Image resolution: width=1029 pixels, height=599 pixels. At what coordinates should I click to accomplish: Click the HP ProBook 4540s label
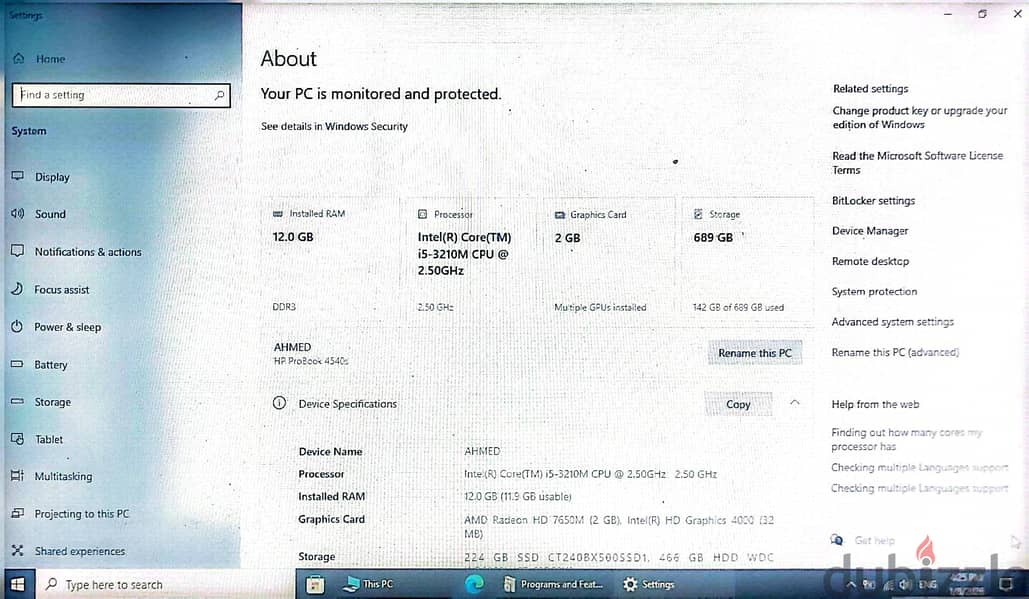coord(311,361)
